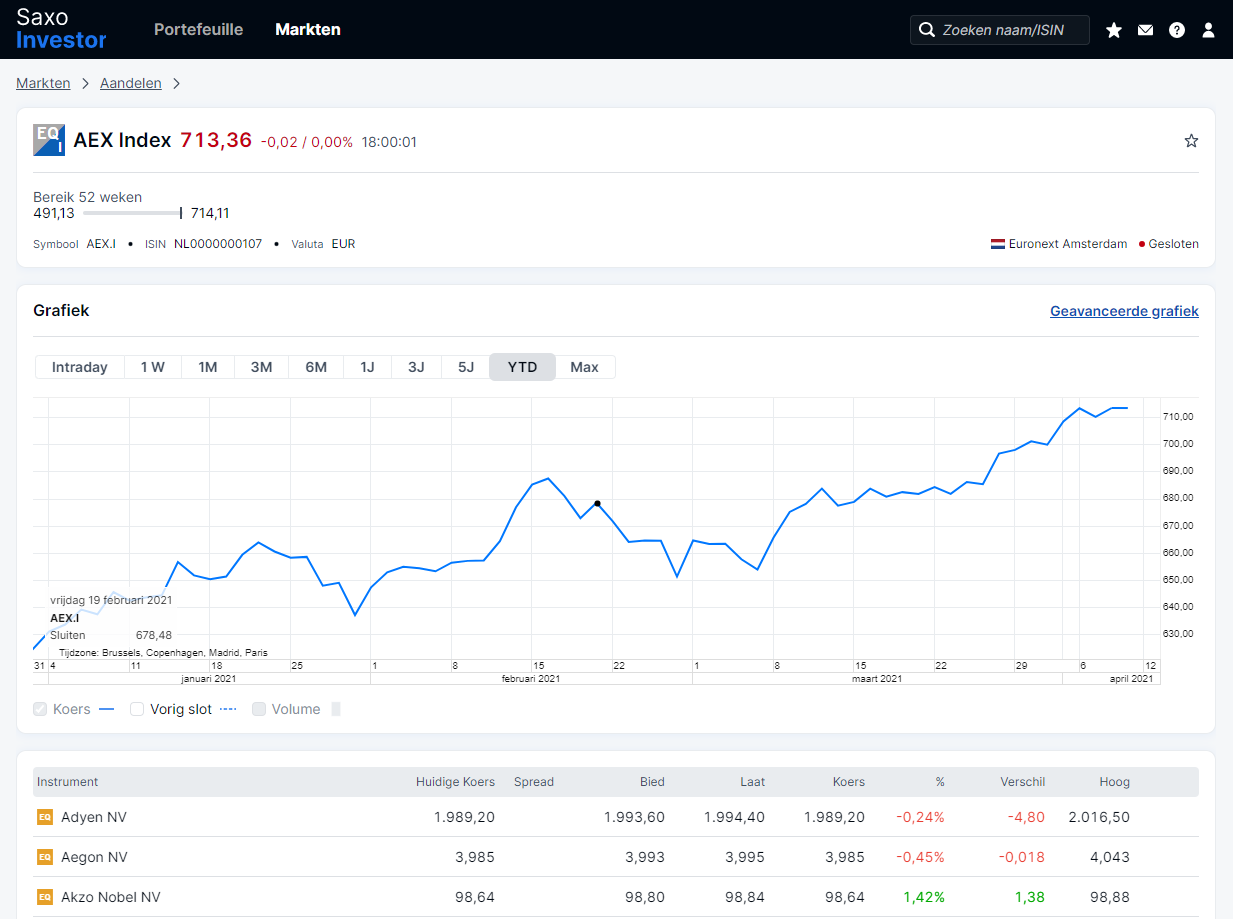Select the 1M chart range

click(x=208, y=367)
